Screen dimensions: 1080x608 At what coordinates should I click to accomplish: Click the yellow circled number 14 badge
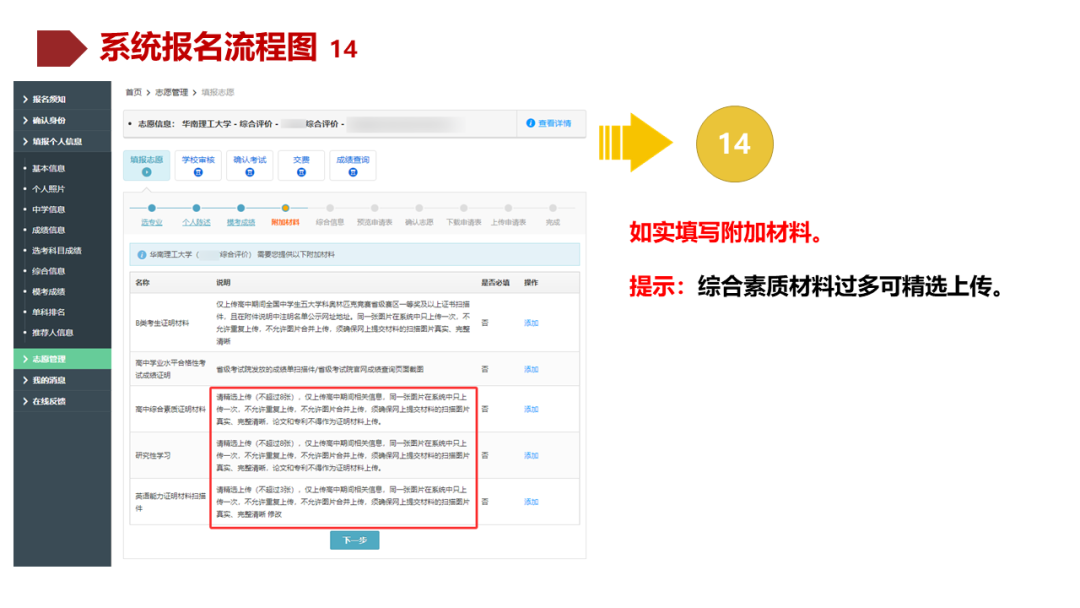coord(735,143)
